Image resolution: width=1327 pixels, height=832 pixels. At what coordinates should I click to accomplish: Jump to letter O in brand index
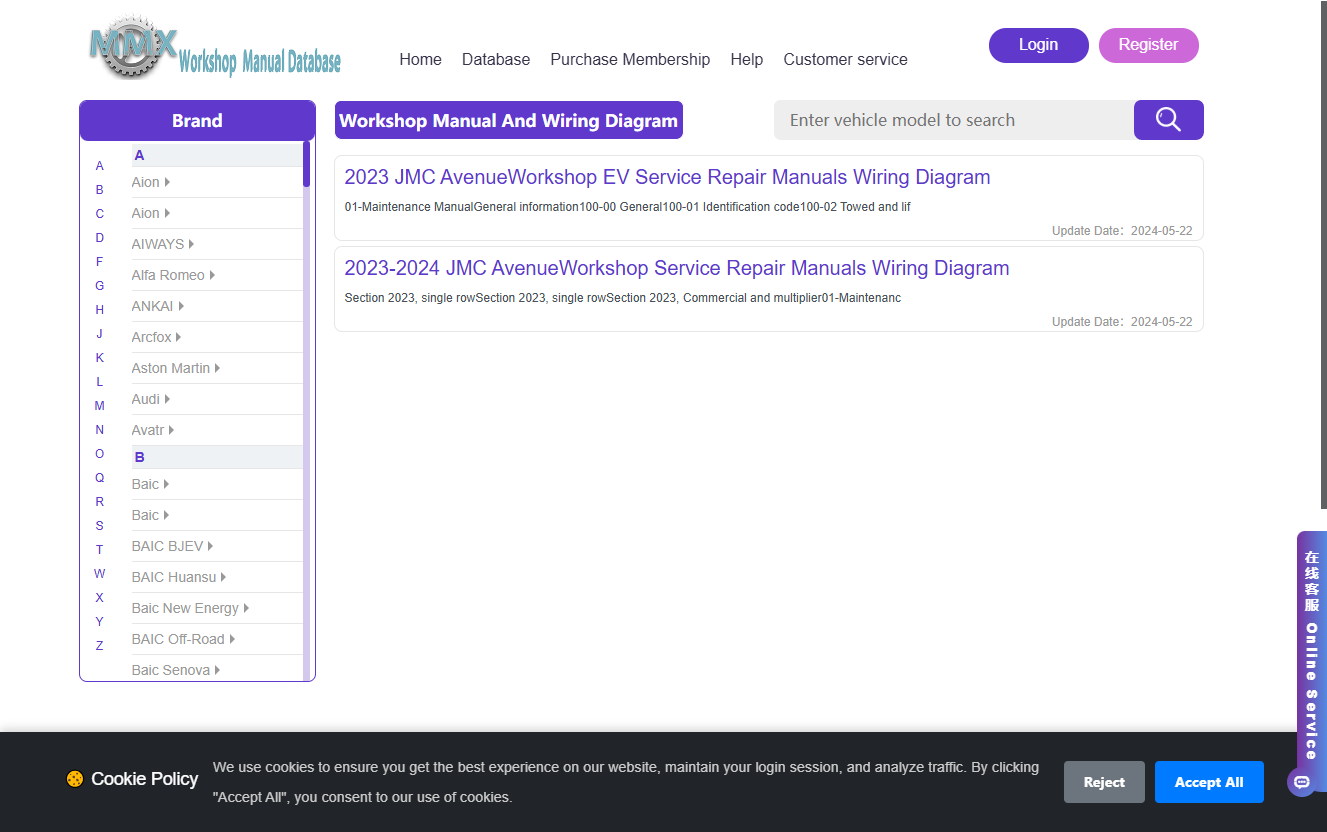99,454
